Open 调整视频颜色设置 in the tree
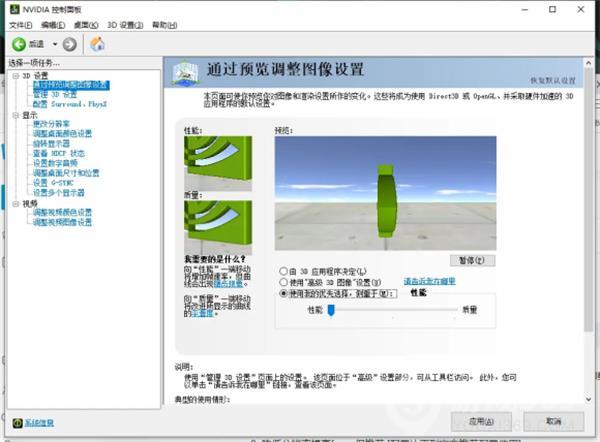 click(x=62, y=213)
